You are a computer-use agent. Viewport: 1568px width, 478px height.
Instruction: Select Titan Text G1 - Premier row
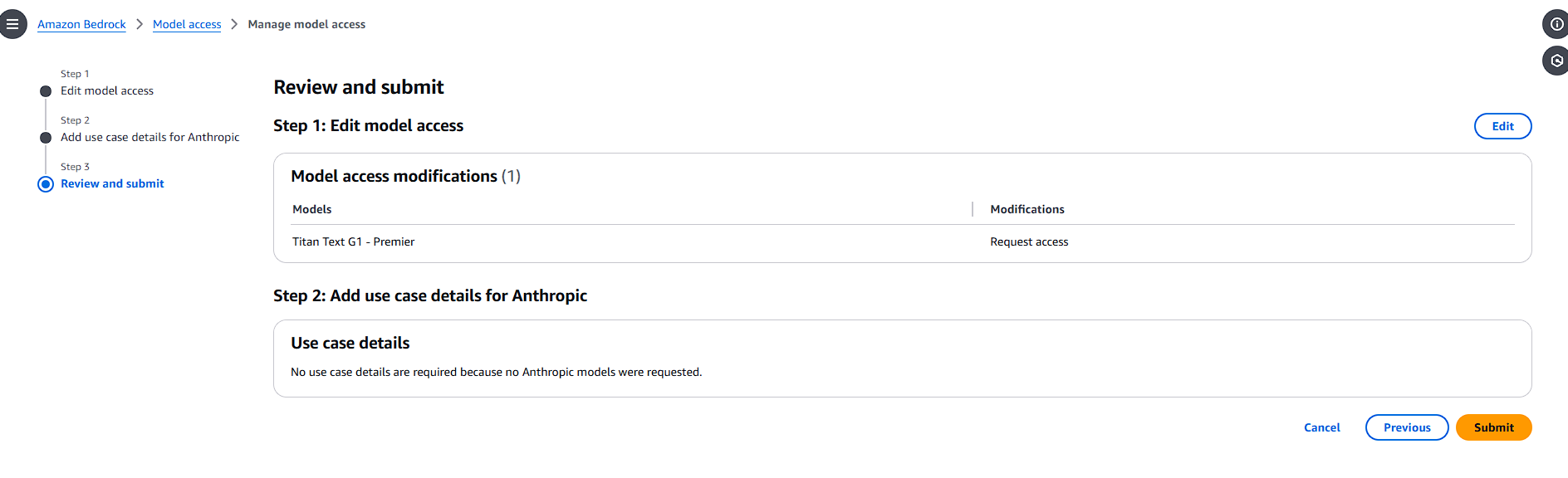pyautogui.click(x=903, y=241)
